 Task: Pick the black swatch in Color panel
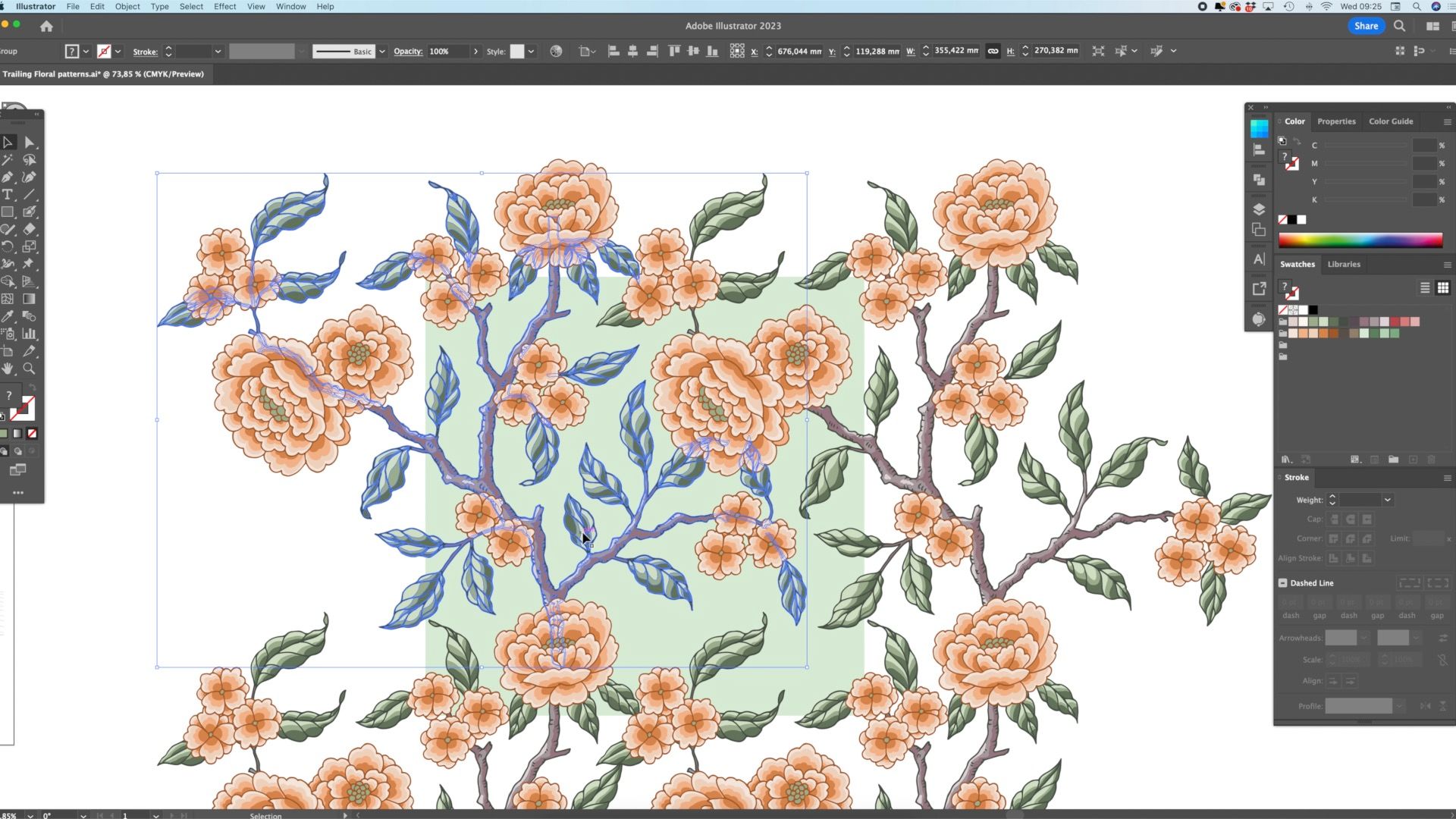pyautogui.click(x=1292, y=220)
